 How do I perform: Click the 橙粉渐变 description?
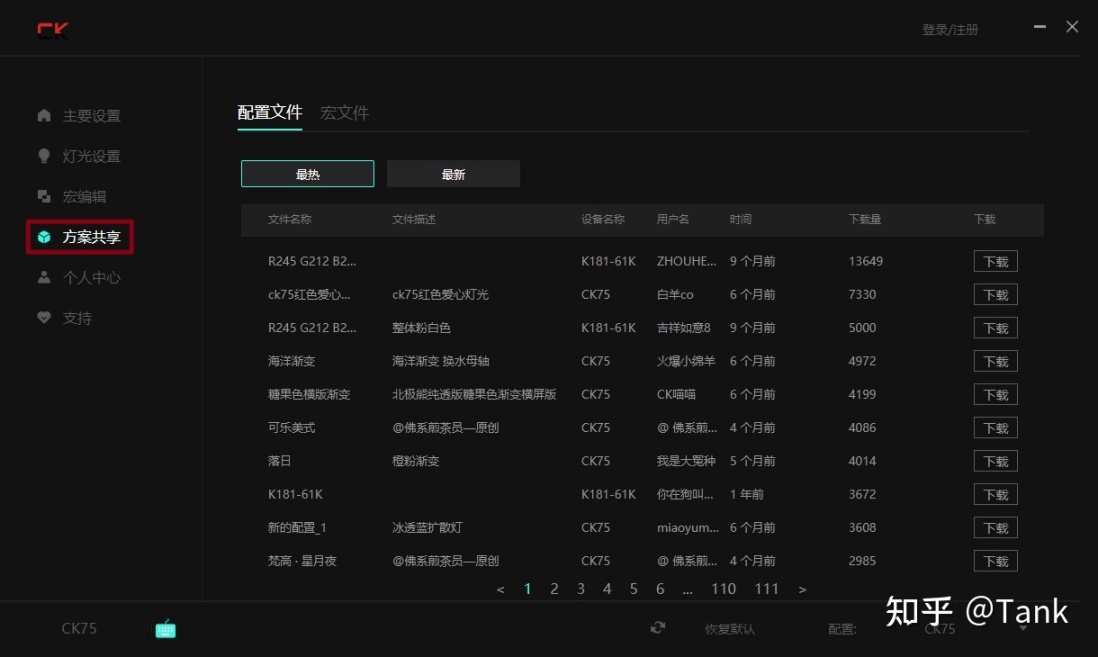416,461
